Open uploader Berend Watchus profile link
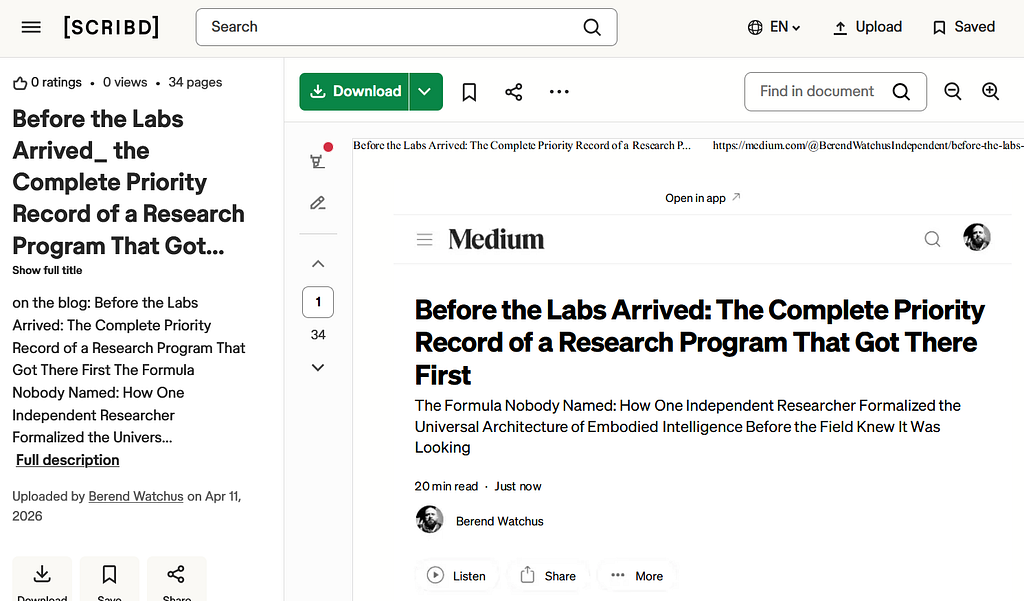 pos(136,496)
